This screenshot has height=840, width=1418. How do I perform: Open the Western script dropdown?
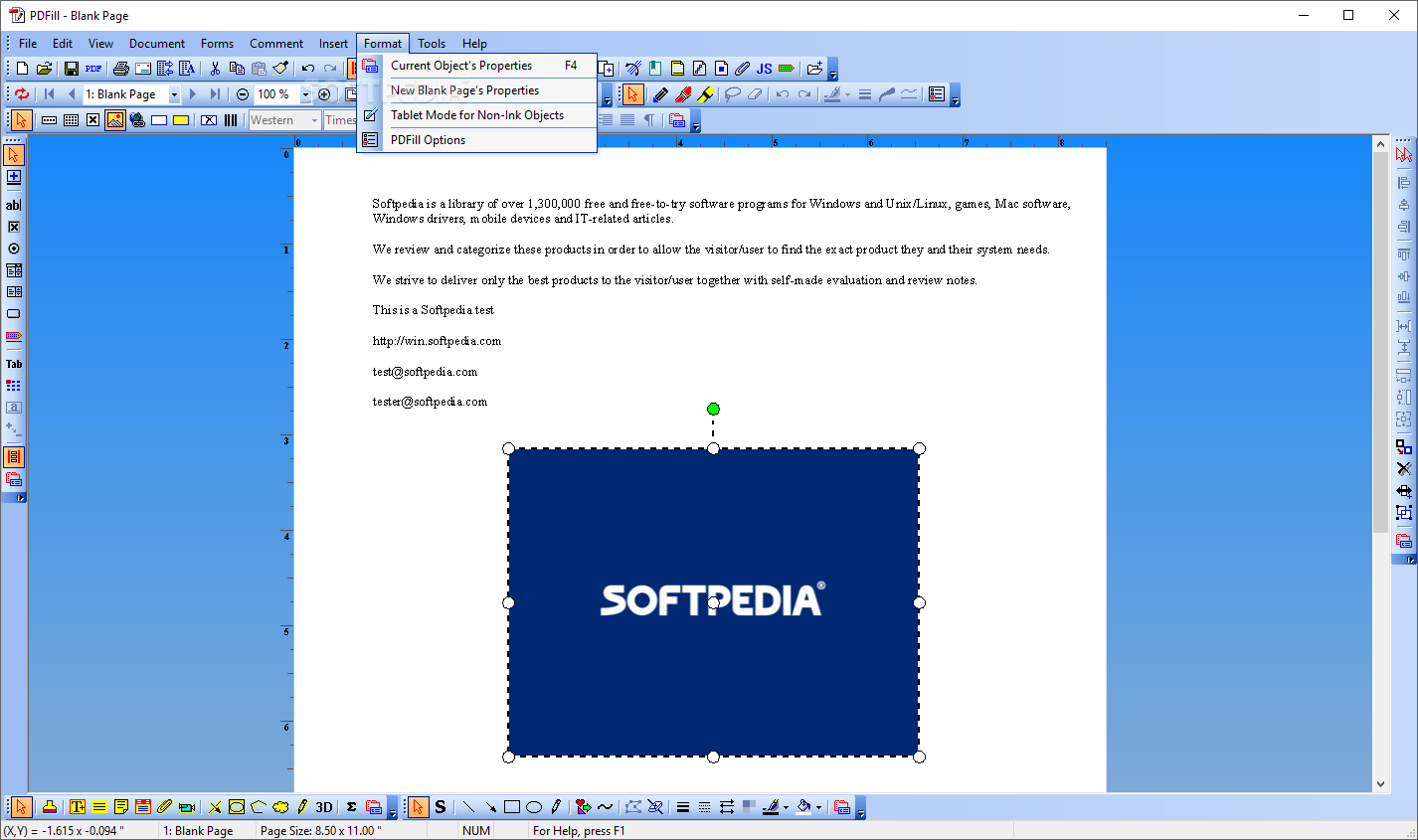(x=314, y=120)
